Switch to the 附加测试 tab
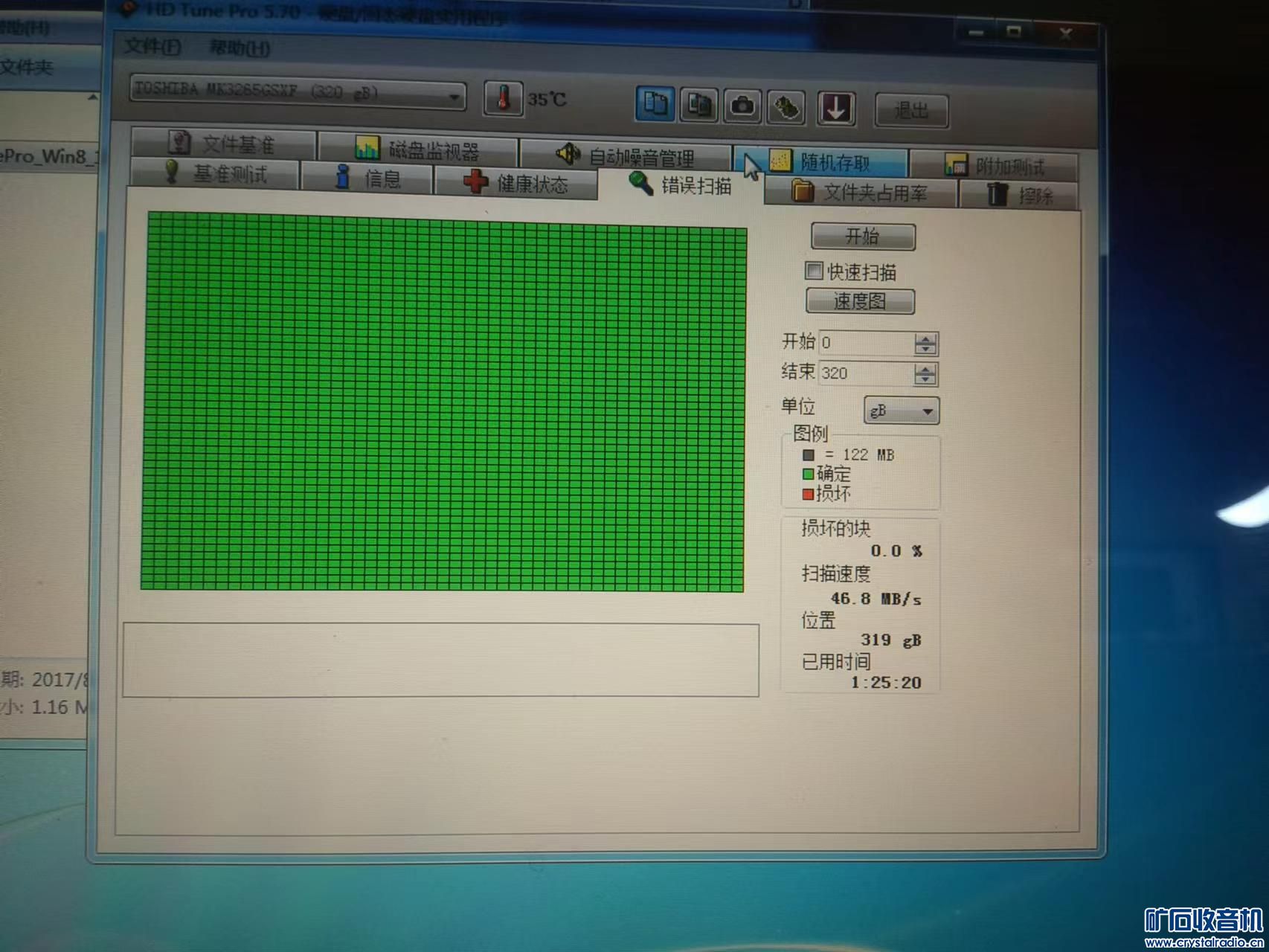Viewport: 1269px width, 952px height. pyautogui.click(x=995, y=164)
